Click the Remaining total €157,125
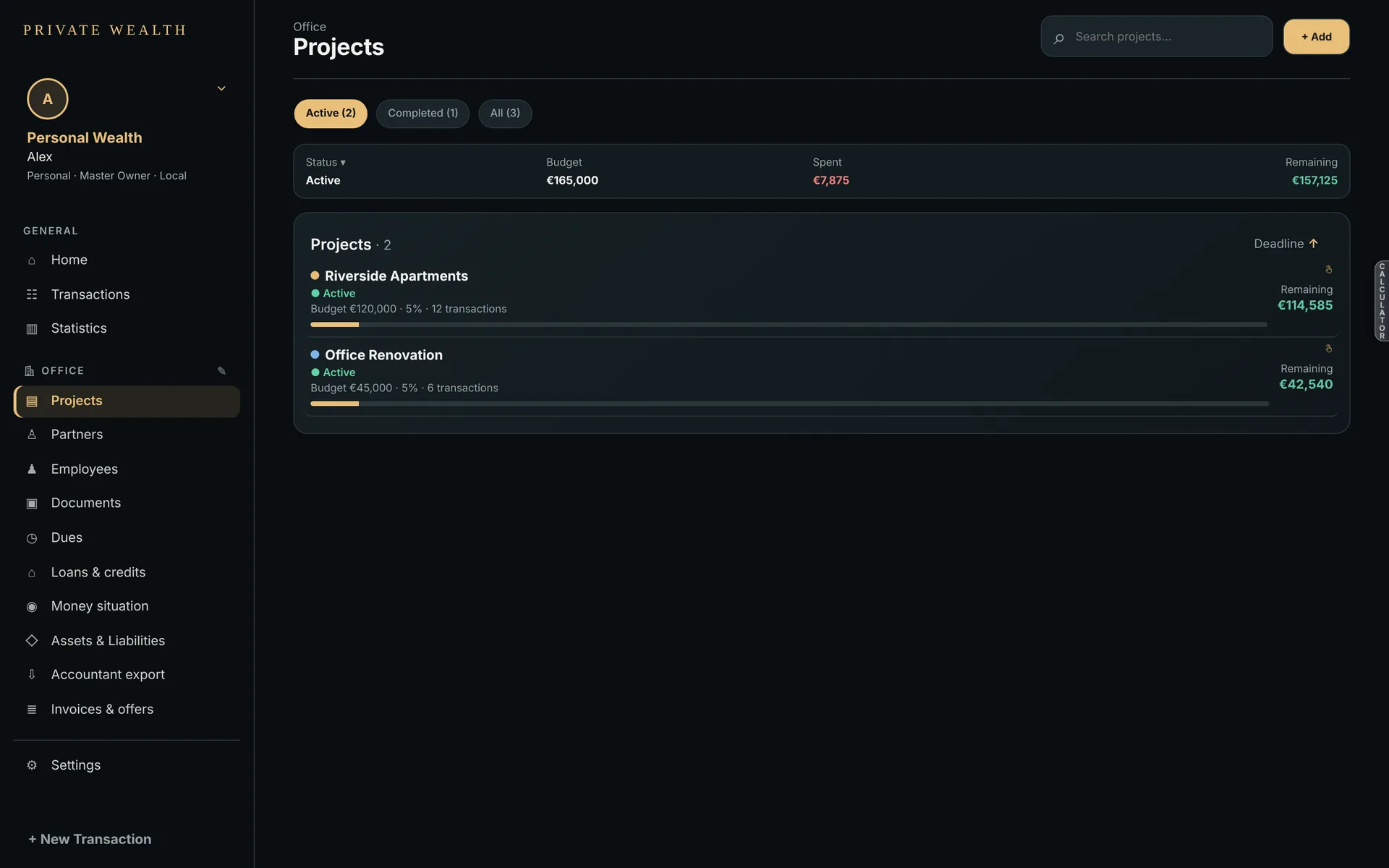Image resolution: width=1389 pixels, height=868 pixels. point(1314,181)
